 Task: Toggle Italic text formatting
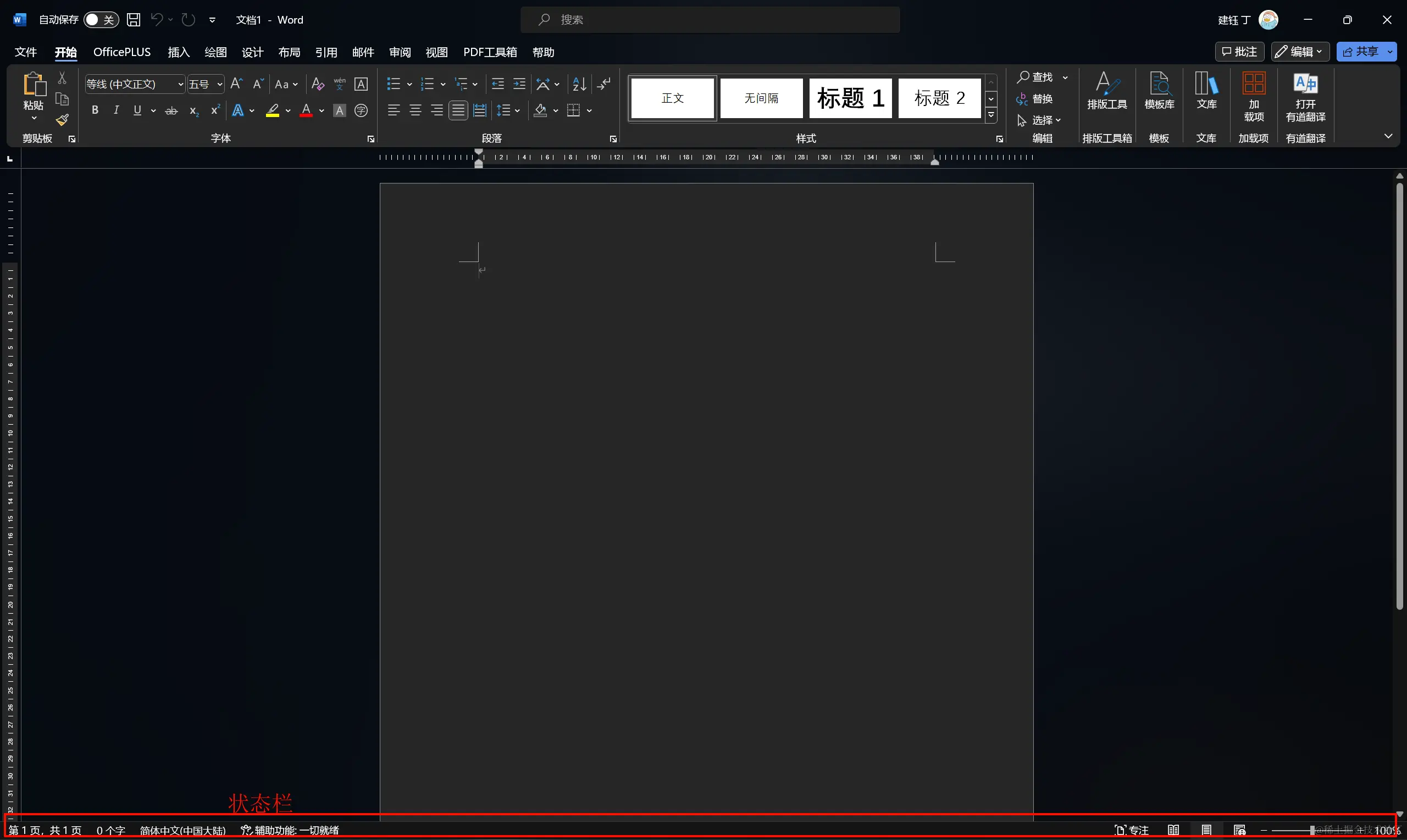click(116, 110)
